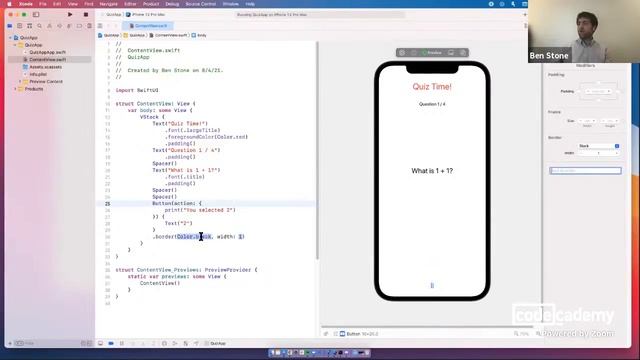The height and width of the screenshot is (360, 640).
Task: Select QuizAppApp.swift in the navigator
Action: (47, 52)
